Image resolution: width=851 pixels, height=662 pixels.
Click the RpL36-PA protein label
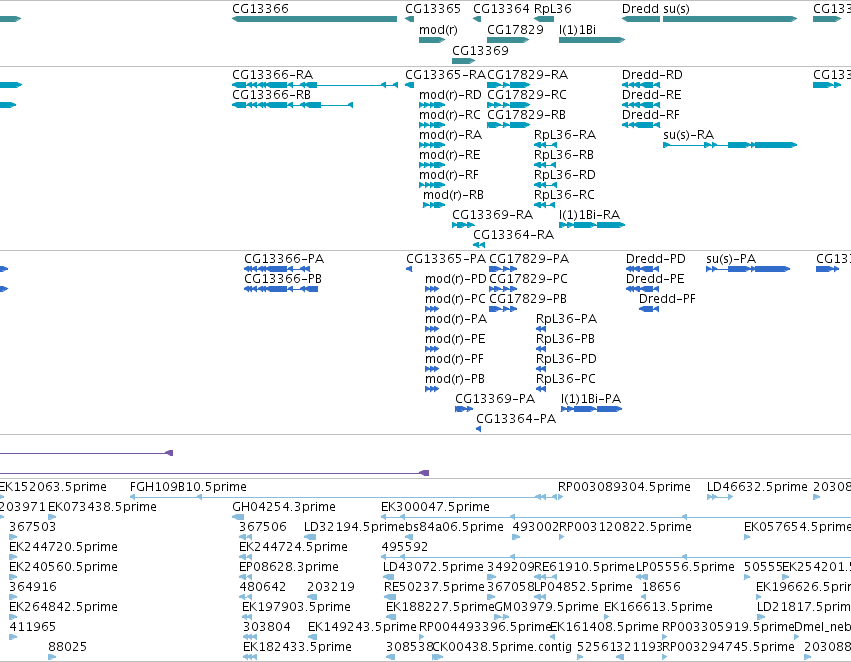pos(567,319)
